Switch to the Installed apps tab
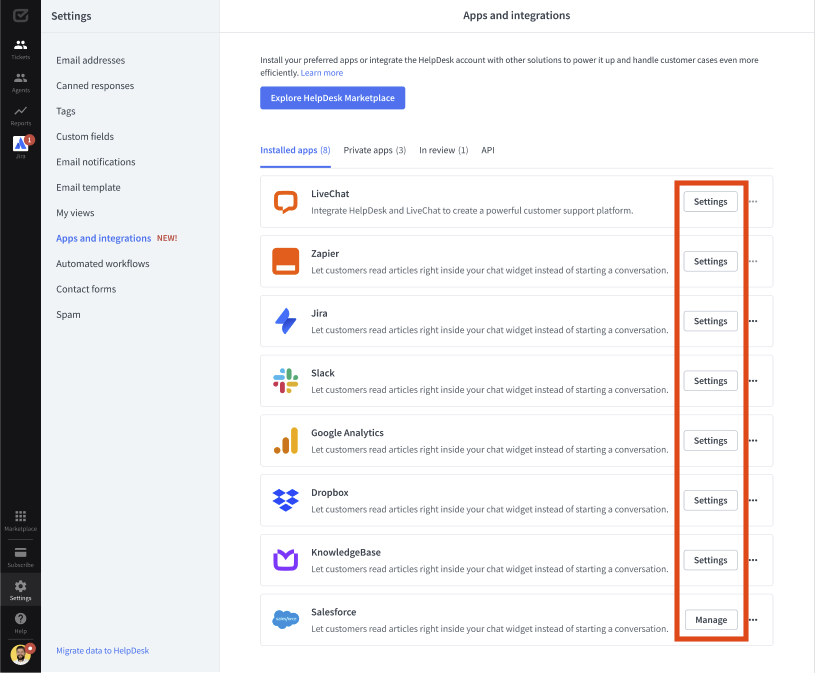The image size is (815, 673). click(x=295, y=150)
